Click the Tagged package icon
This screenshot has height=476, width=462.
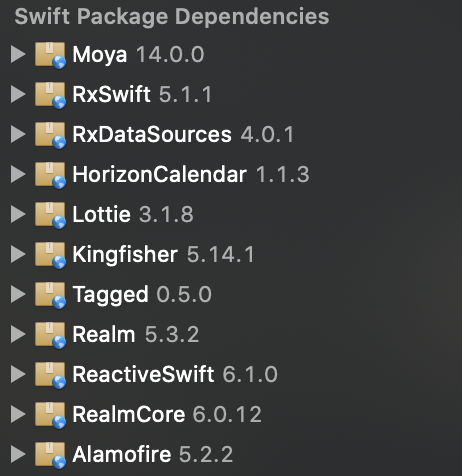[x=50, y=295]
